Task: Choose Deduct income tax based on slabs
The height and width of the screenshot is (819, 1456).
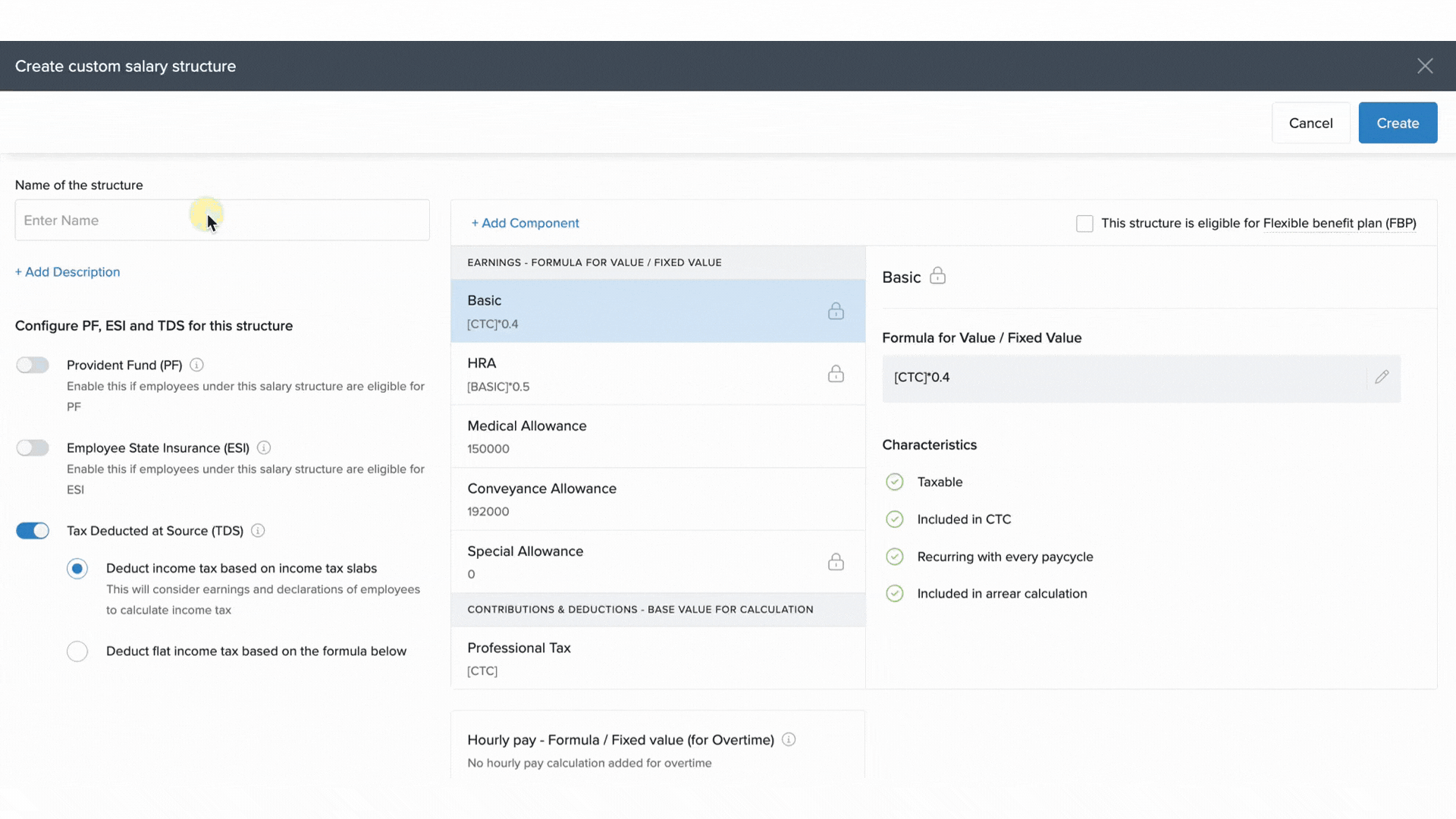Action: click(x=77, y=569)
